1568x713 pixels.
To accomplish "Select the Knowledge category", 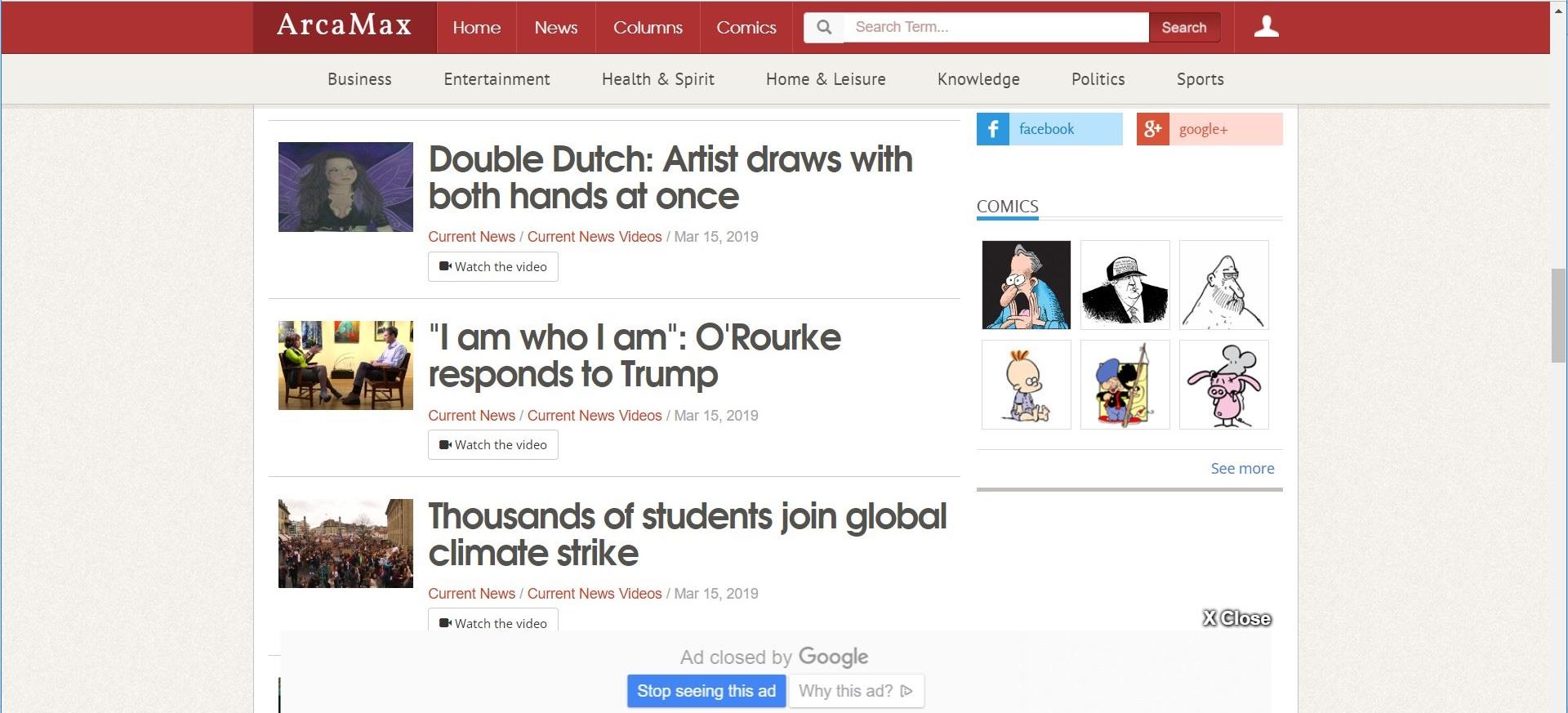I will 978,79.
